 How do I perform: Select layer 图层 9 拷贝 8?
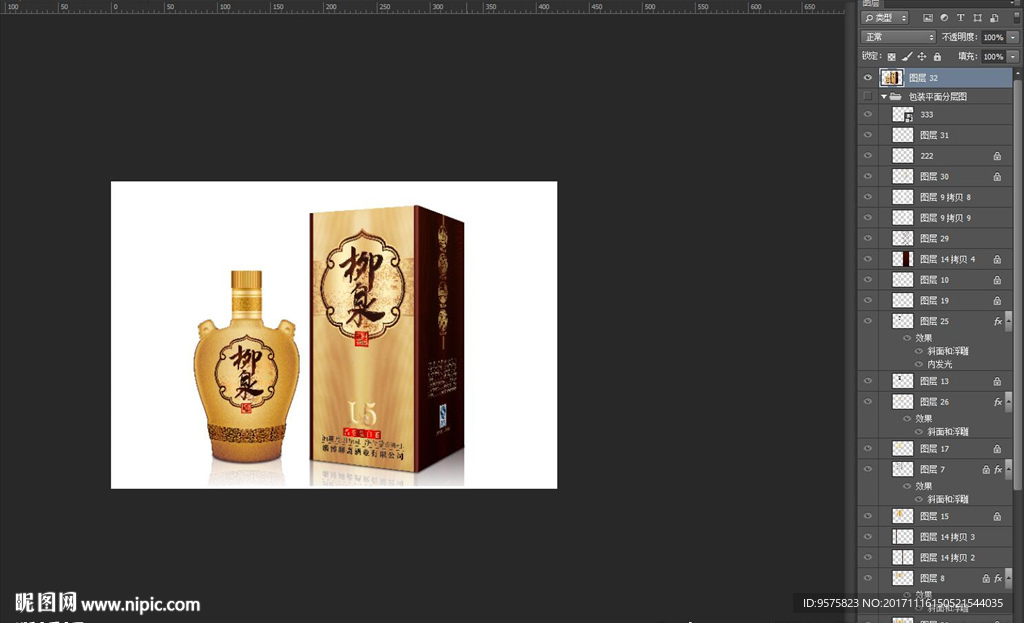[x=945, y=197]
